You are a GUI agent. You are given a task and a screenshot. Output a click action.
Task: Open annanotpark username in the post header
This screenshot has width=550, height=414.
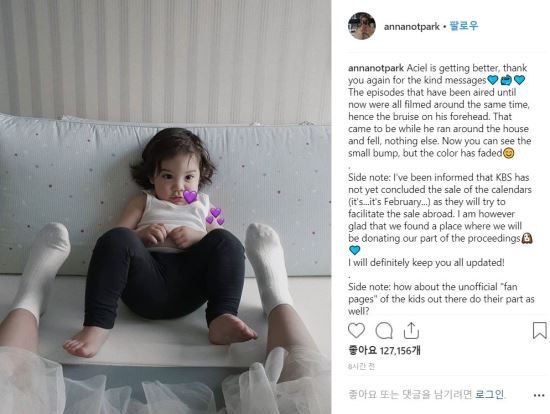point(411,27)
